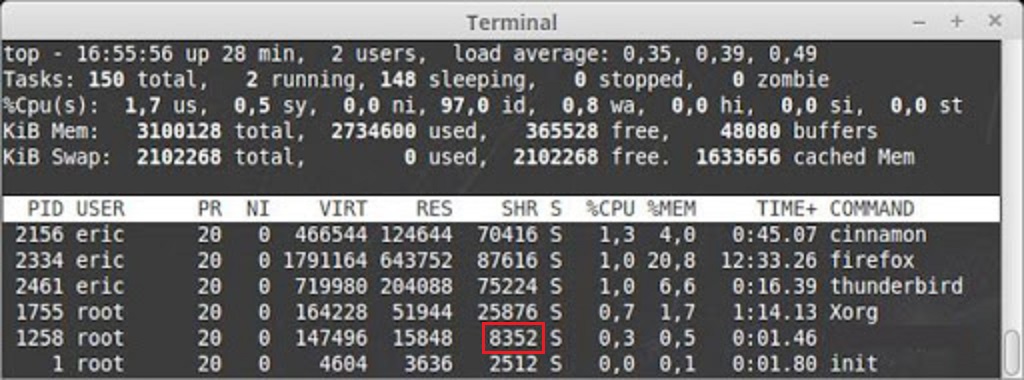Click Xorg's TIME+ value 1:14.13

click(775, 312)
